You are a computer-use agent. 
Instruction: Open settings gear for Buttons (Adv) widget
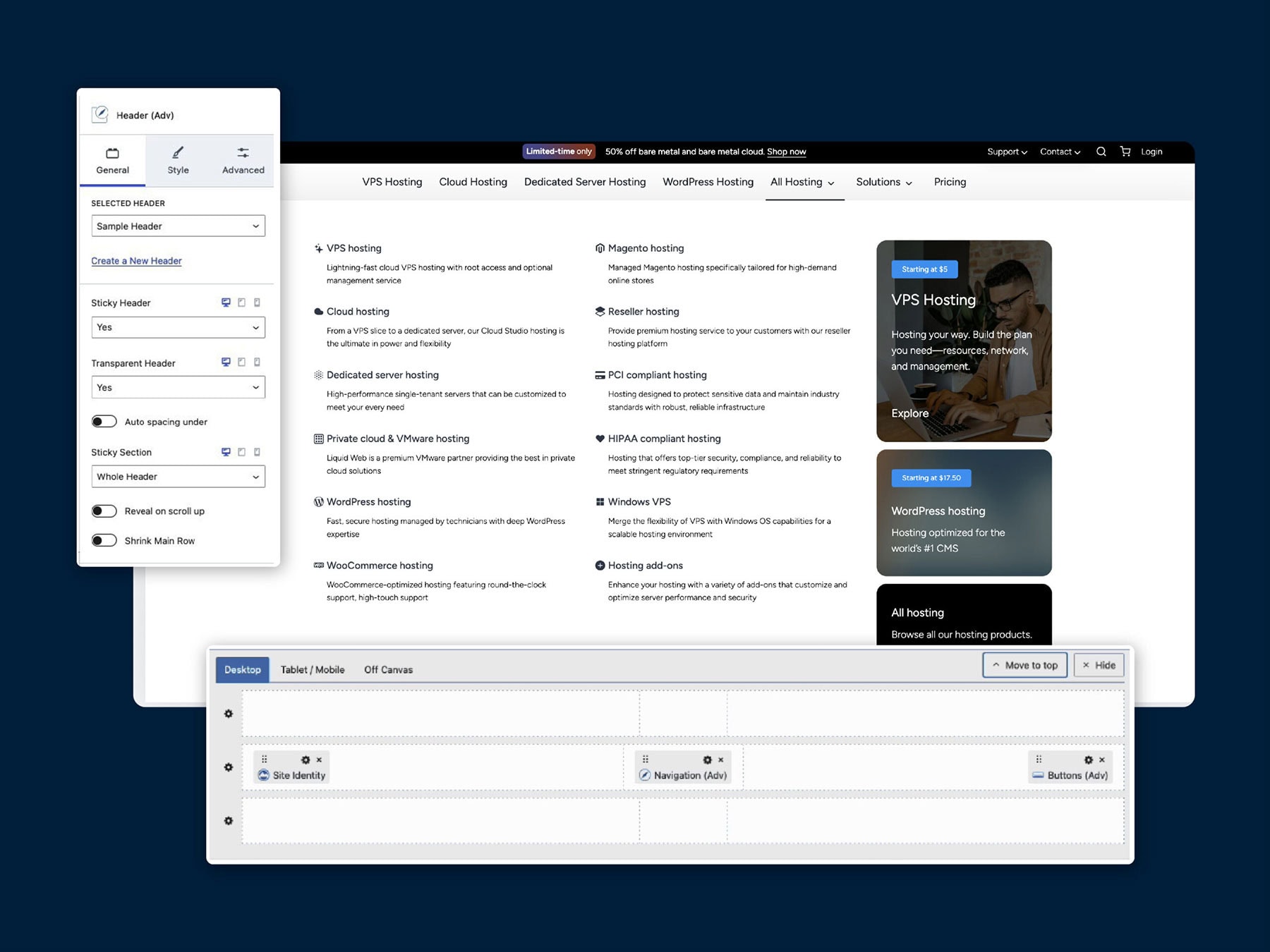click(1088, 759)
